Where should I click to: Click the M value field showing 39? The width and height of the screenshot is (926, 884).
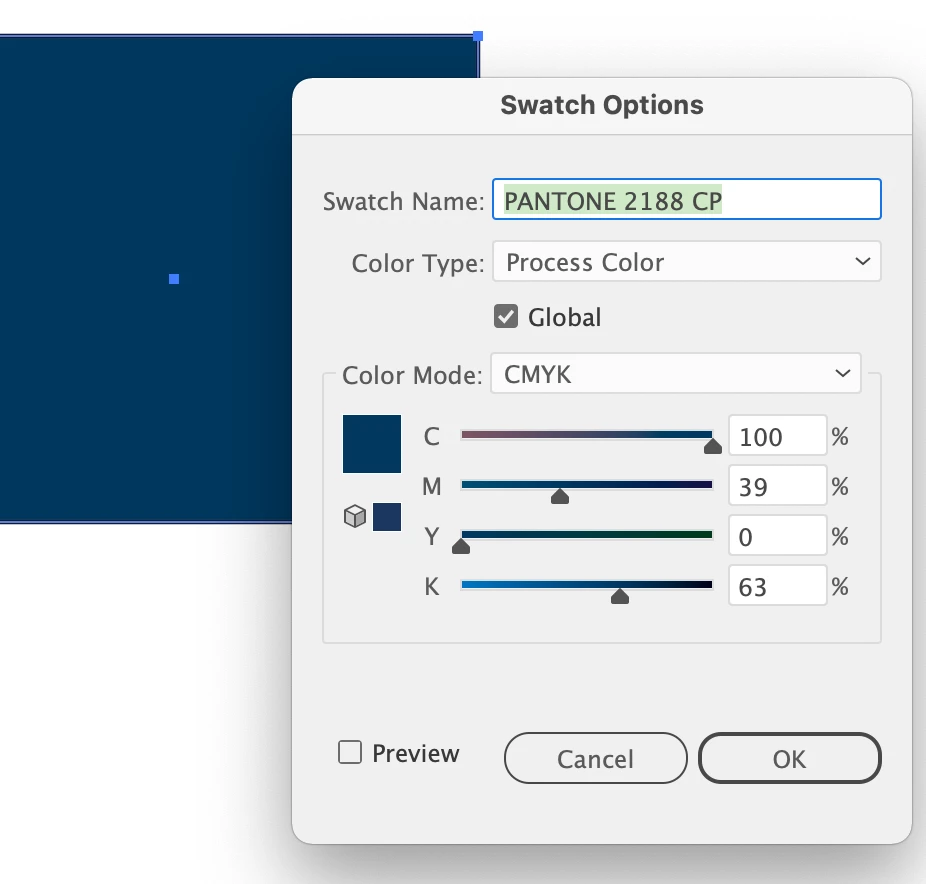pyautogui.click(x=777, y=485)
